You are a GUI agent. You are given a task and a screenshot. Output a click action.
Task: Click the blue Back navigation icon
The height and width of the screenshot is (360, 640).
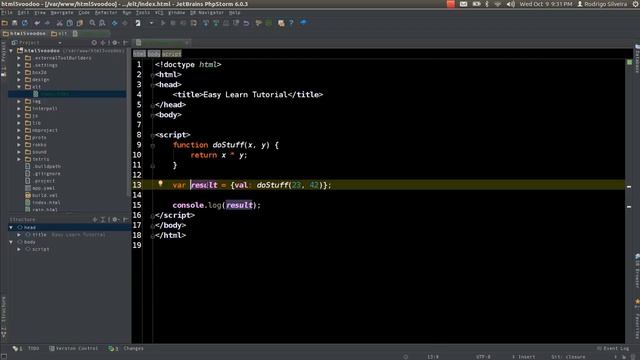pyautogui.click(x=115, y=23)
